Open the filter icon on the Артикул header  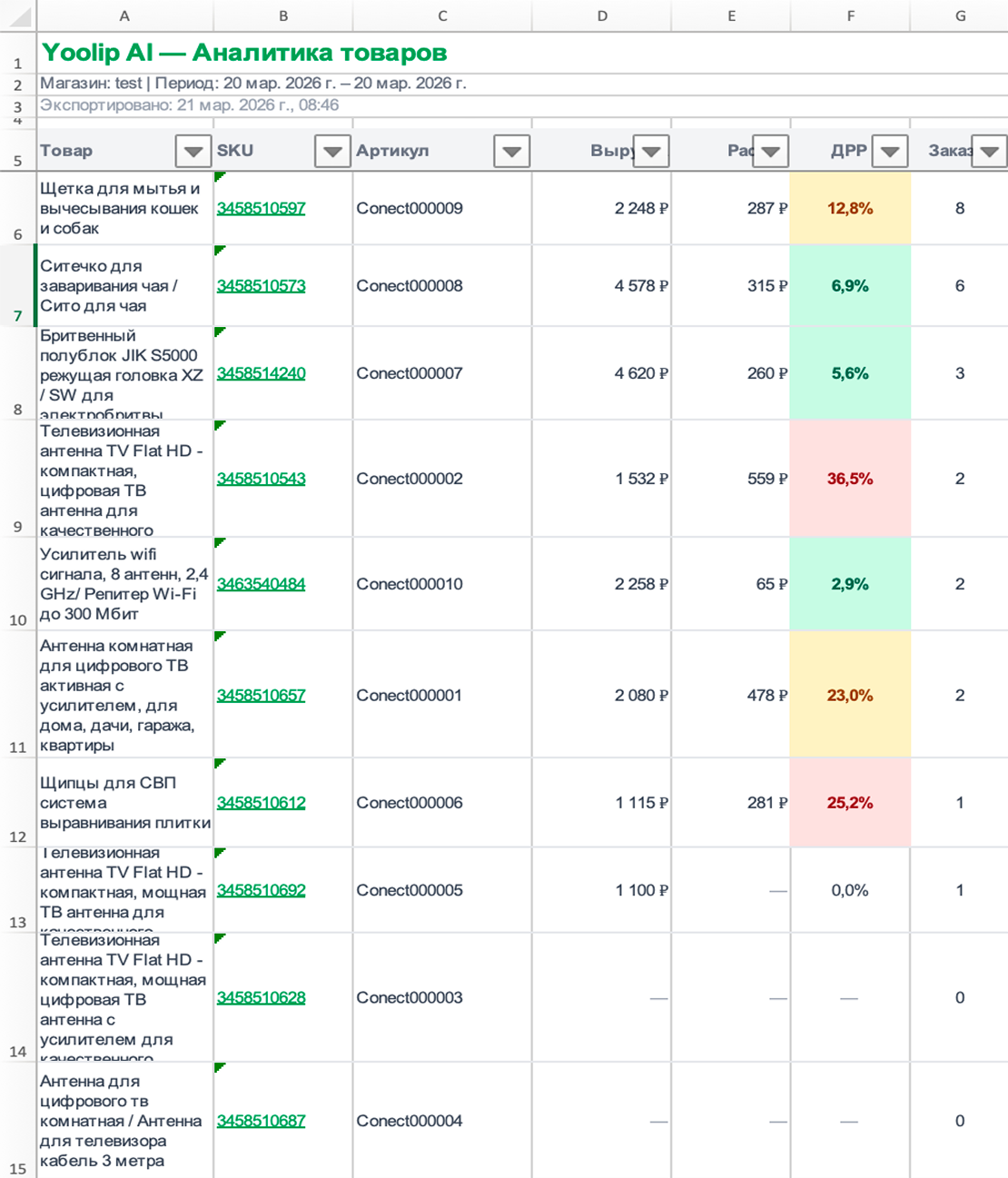click(509, 152)
